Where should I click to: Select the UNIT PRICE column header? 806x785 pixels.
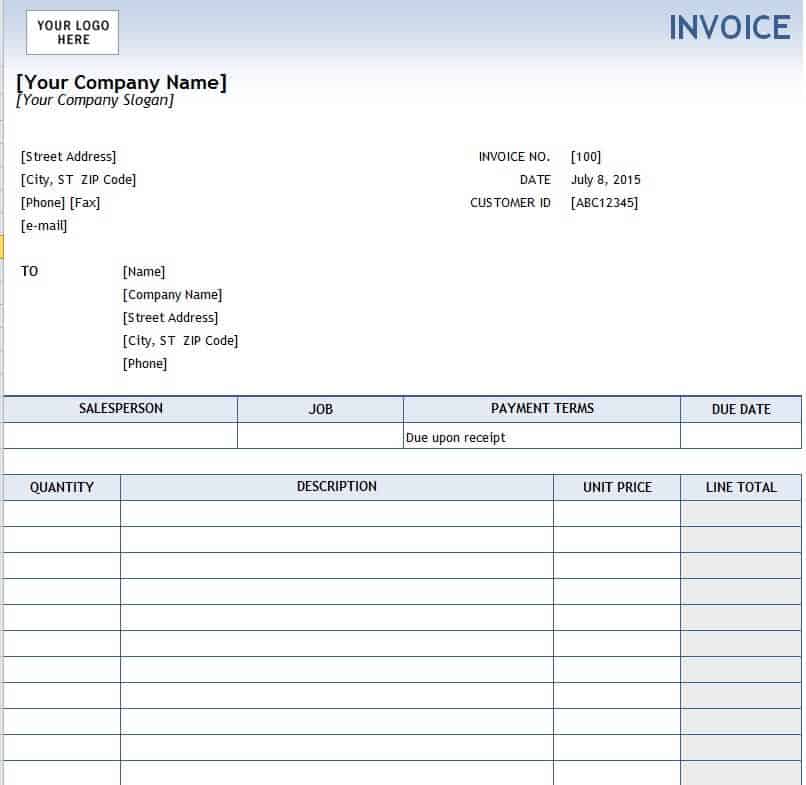click(x=617, y=487)
